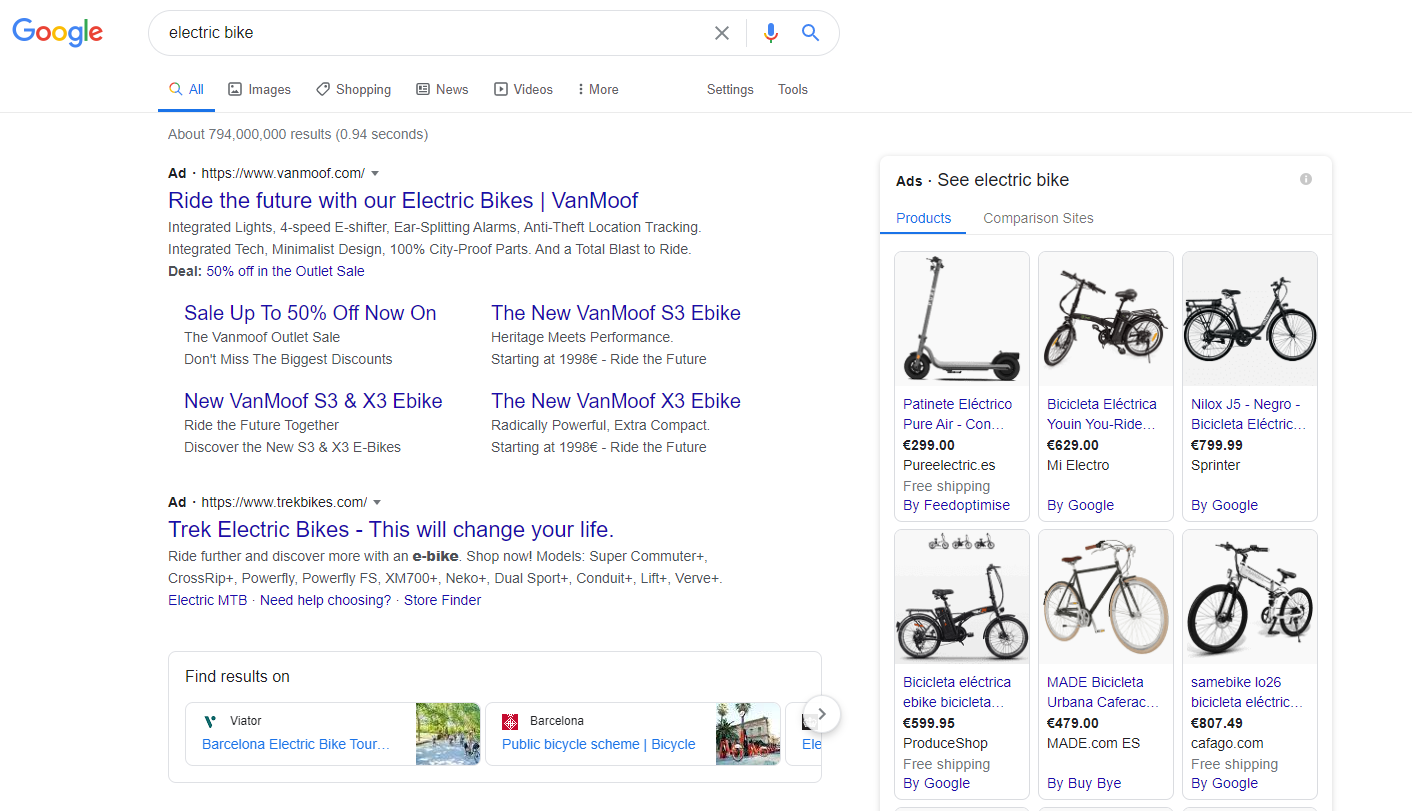Click the Patinete Eléctrico scooter product image
Screen dimensions: 1412x811
pos(961,318)
